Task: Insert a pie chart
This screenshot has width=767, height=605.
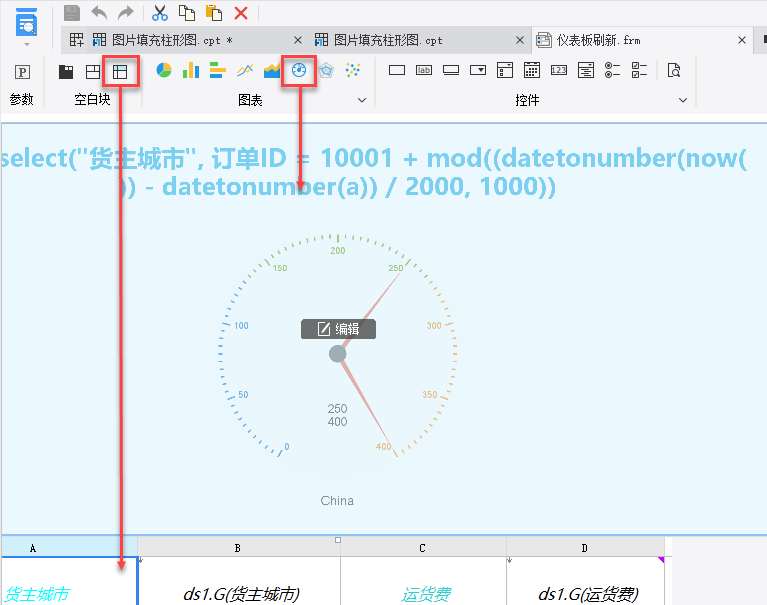Action: pos(164,70)
